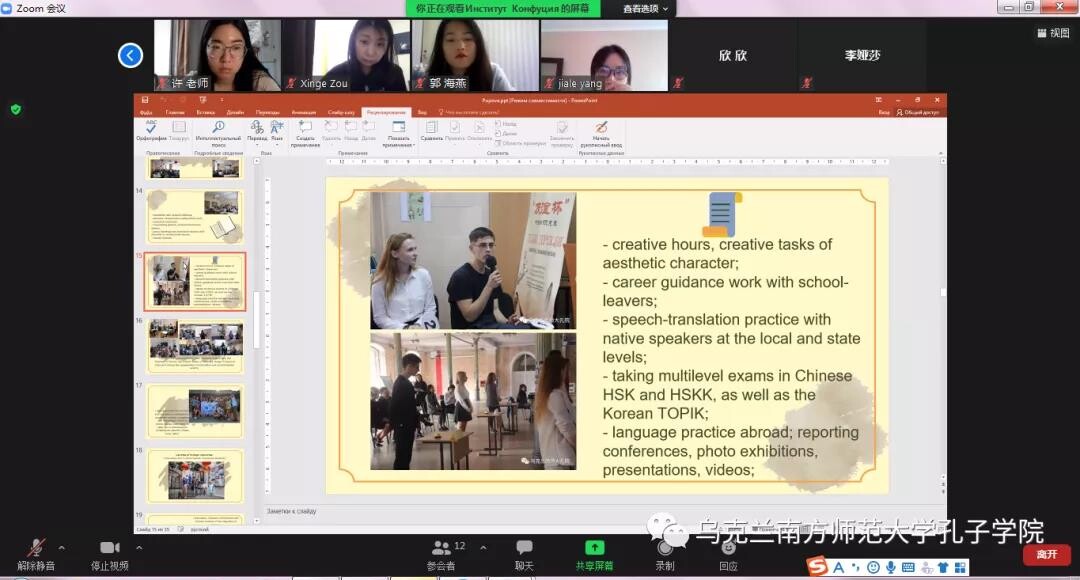Viewport: 1080px width, 580px height.
Task: Select slide 14 thumbnail
Action: 195,215
